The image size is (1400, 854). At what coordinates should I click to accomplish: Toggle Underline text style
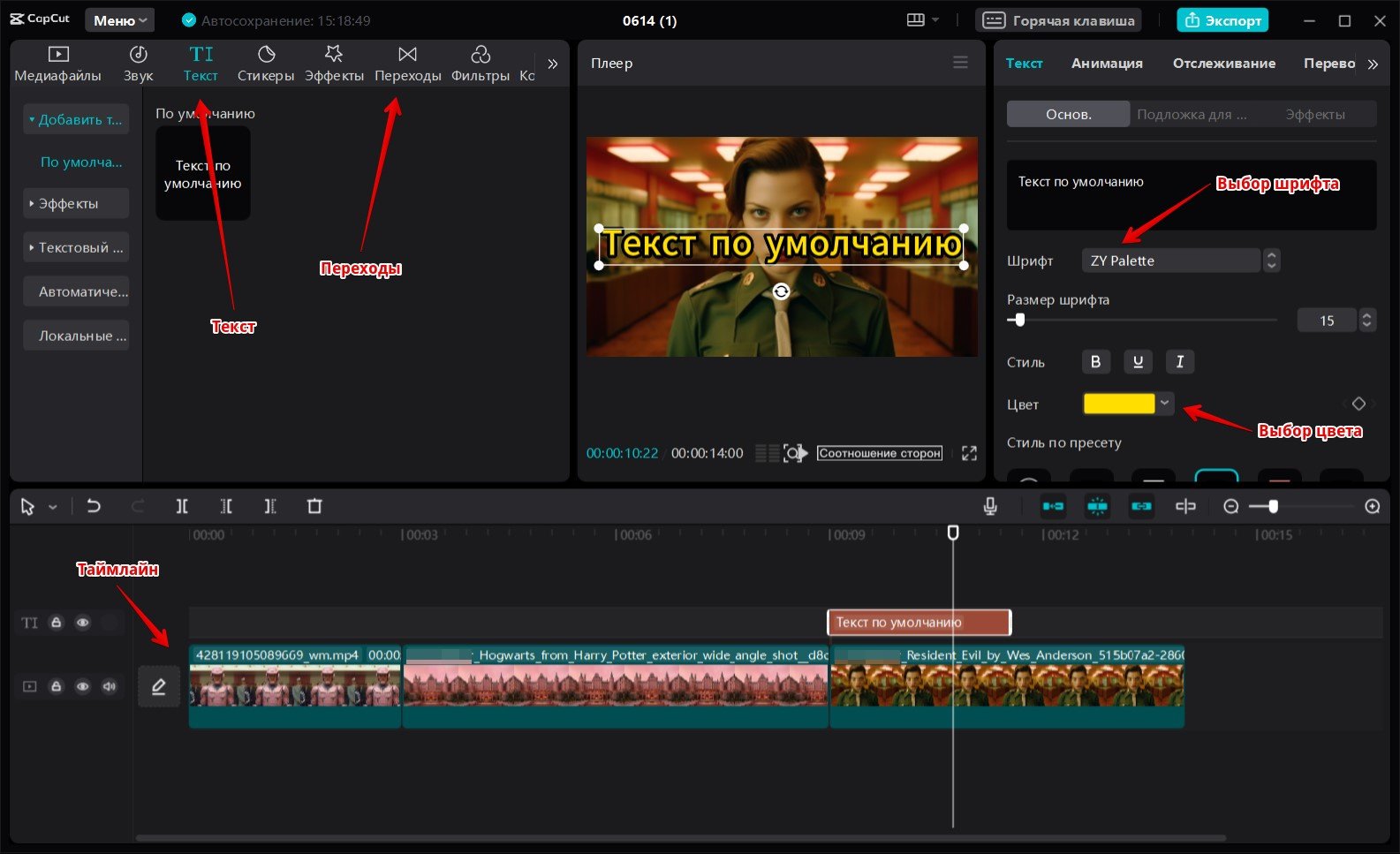[x=1138, y=361]
